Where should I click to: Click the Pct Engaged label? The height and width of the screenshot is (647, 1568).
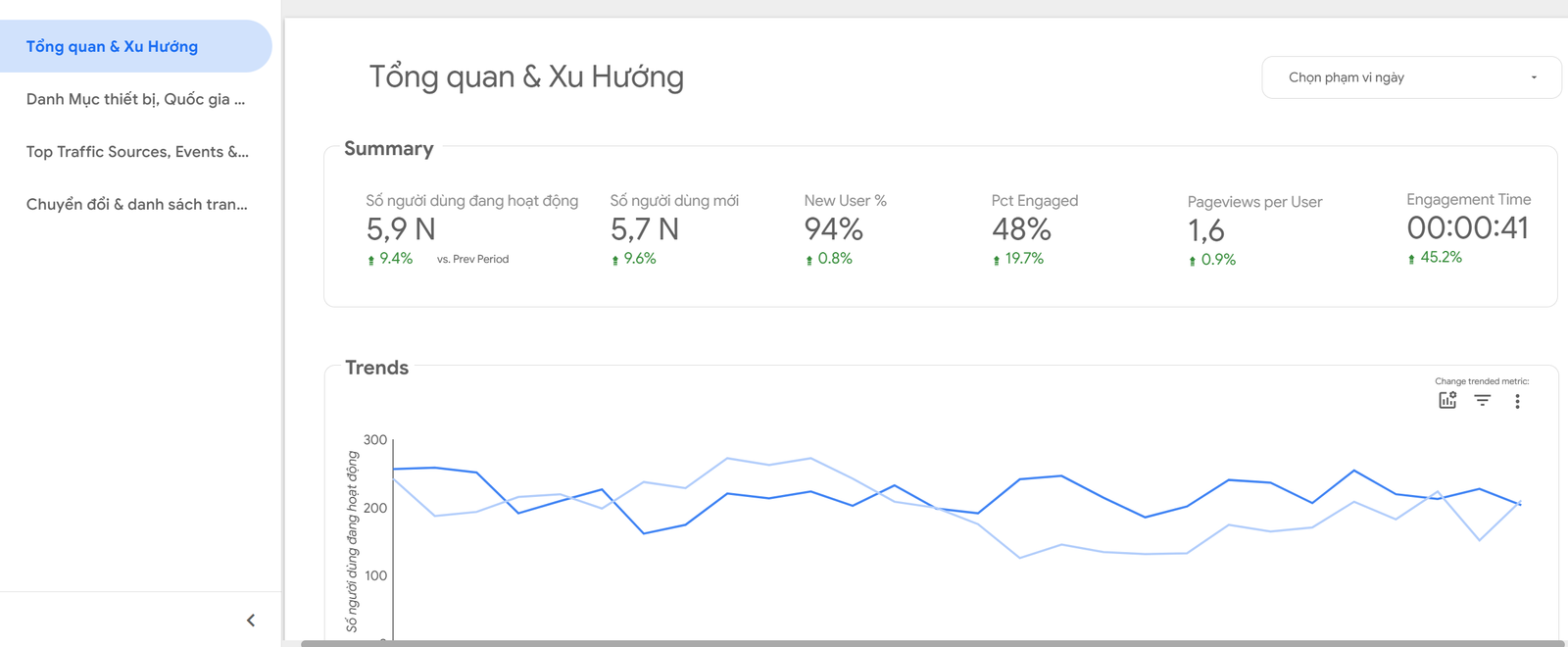(x=1035, y=201)
